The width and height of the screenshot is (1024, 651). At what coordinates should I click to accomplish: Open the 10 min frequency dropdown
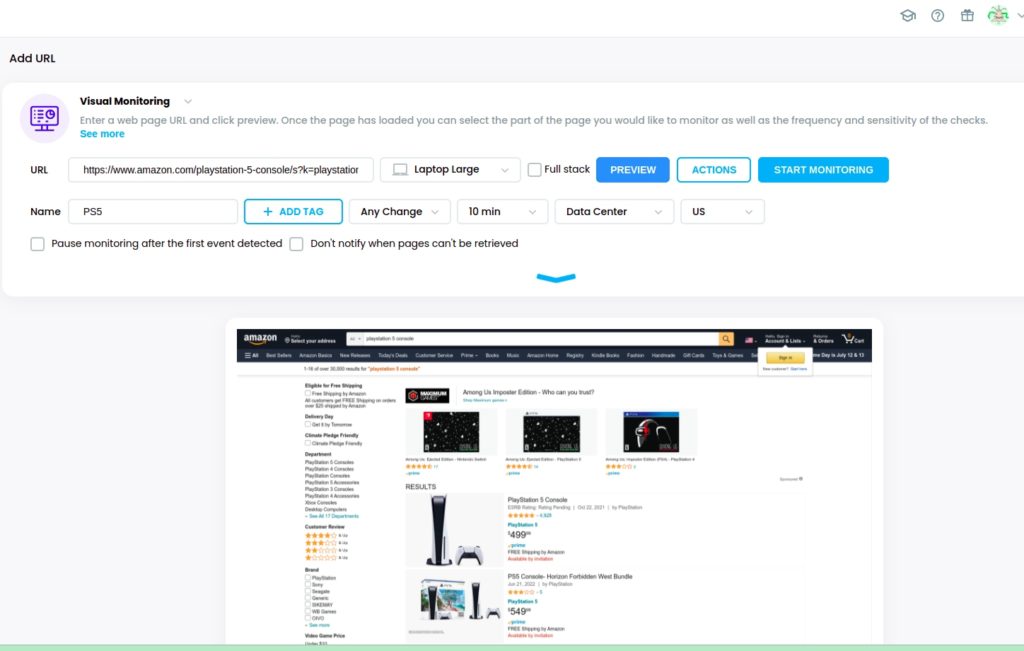click(502, 212)
